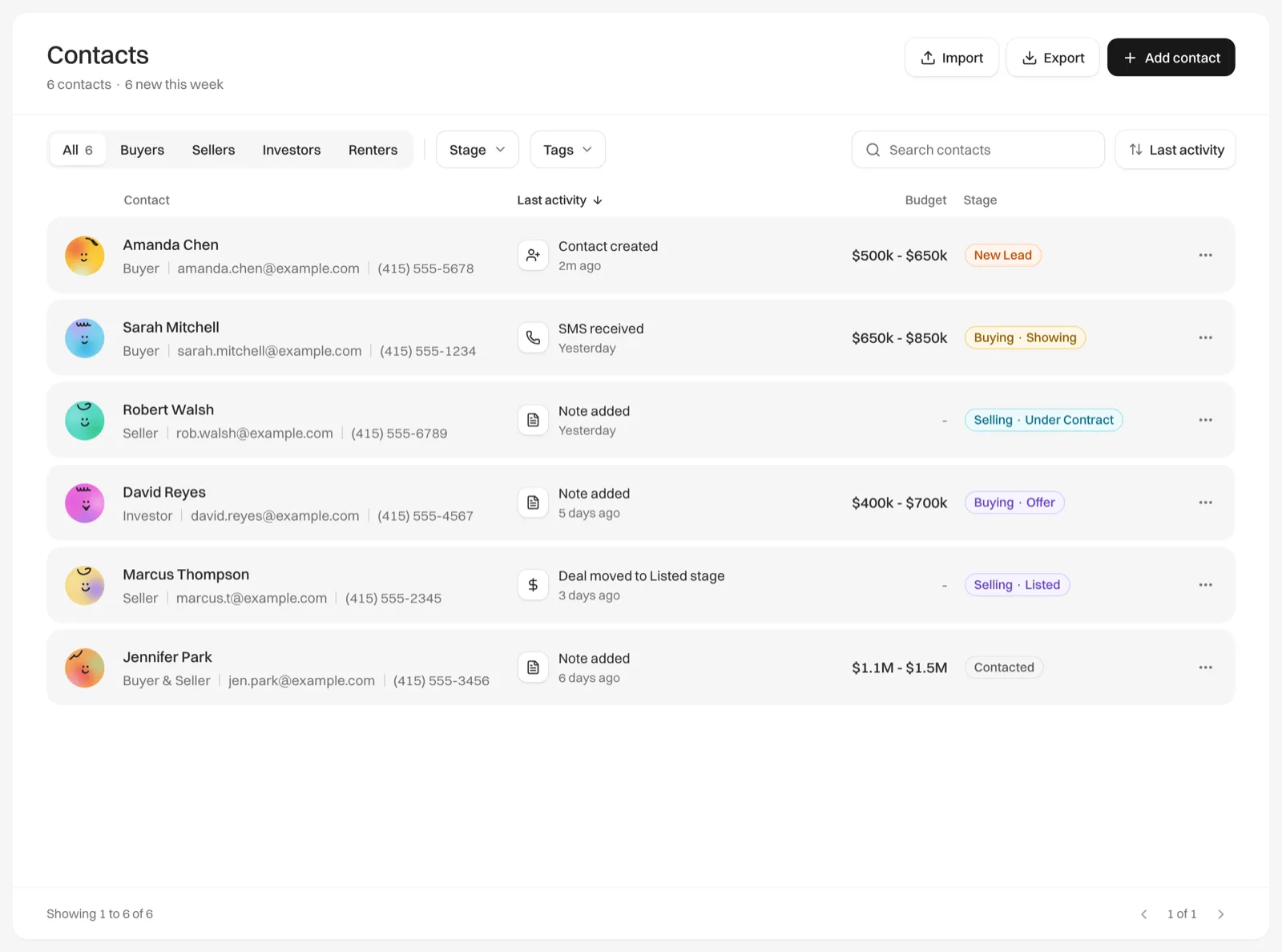Click the Export button

(1053, 58)
